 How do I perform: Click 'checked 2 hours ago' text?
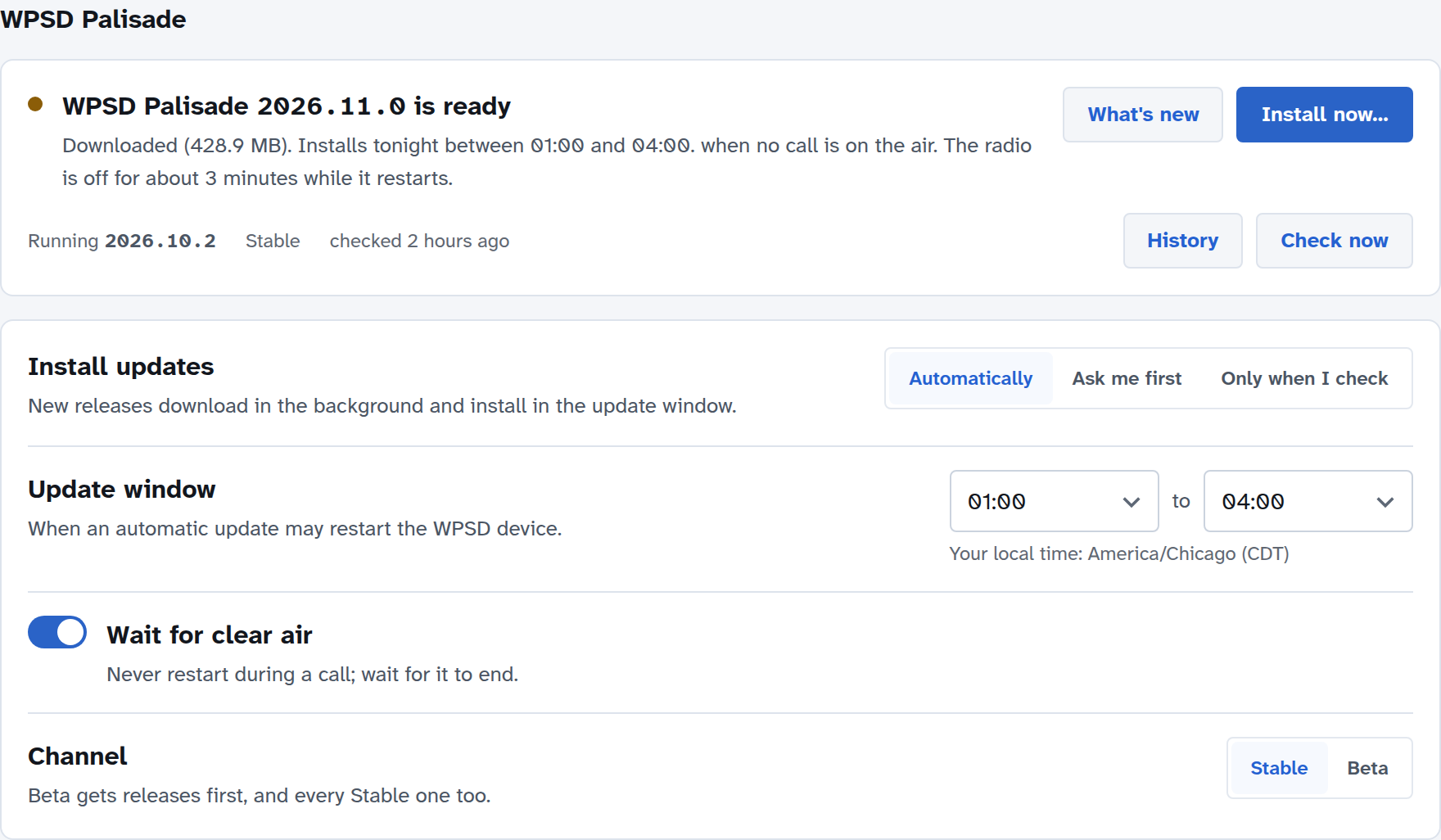[419, 241]
